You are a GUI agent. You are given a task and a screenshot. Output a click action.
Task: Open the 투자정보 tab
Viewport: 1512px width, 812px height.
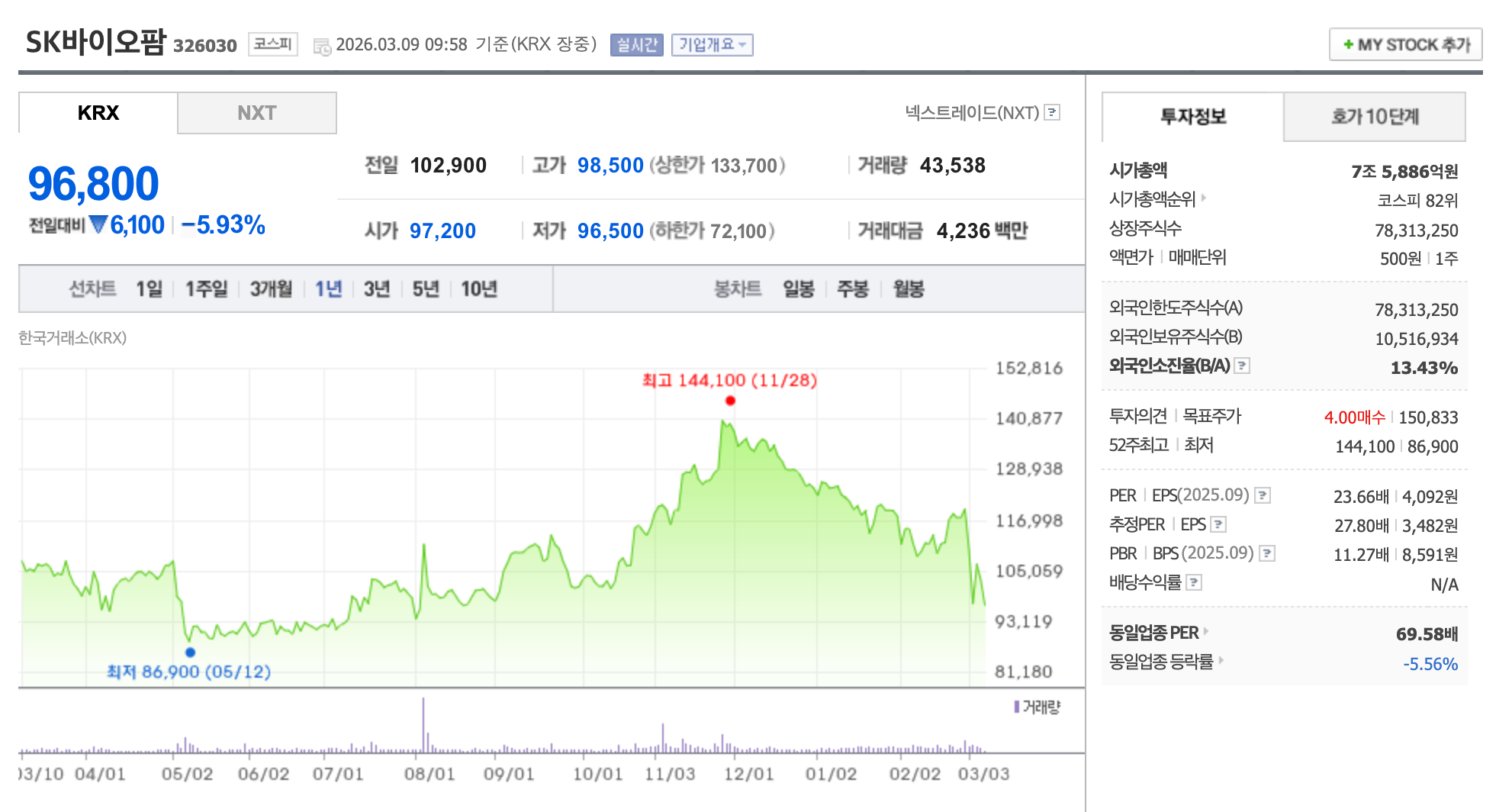click(1193, 117)
